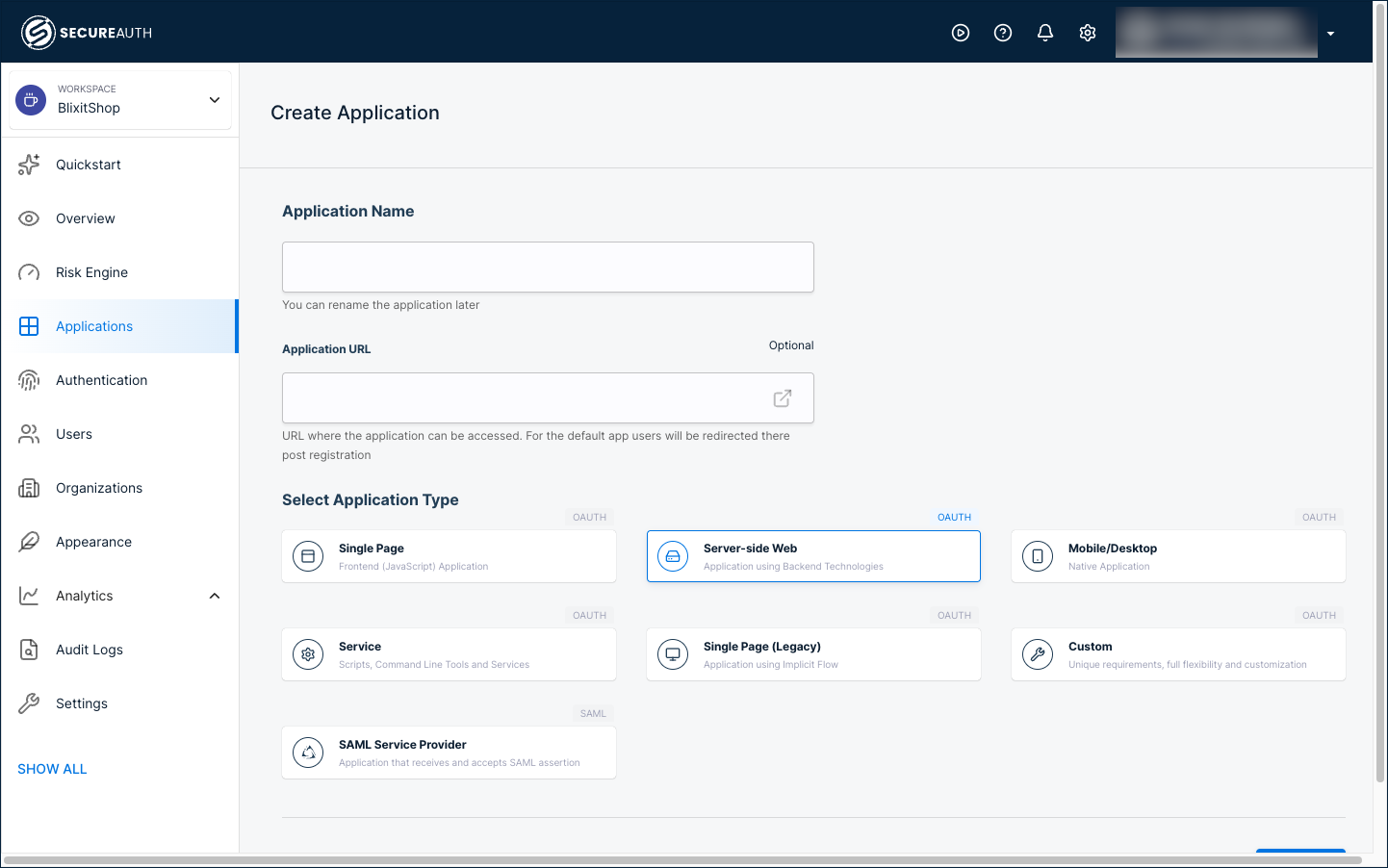The width and height of the screenshot is (1388, 868).
Task: Open Settings in the sidebar
Action: 119,703
